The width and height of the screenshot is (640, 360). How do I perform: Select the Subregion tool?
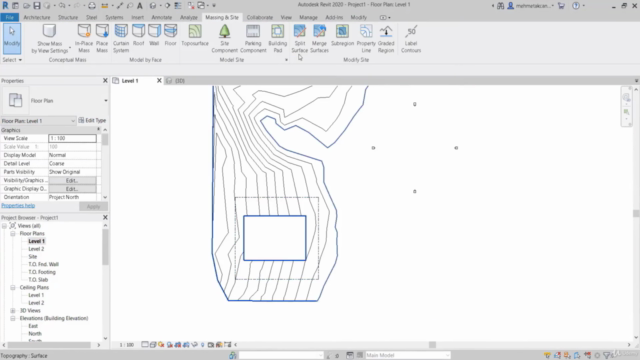[342, 36]
